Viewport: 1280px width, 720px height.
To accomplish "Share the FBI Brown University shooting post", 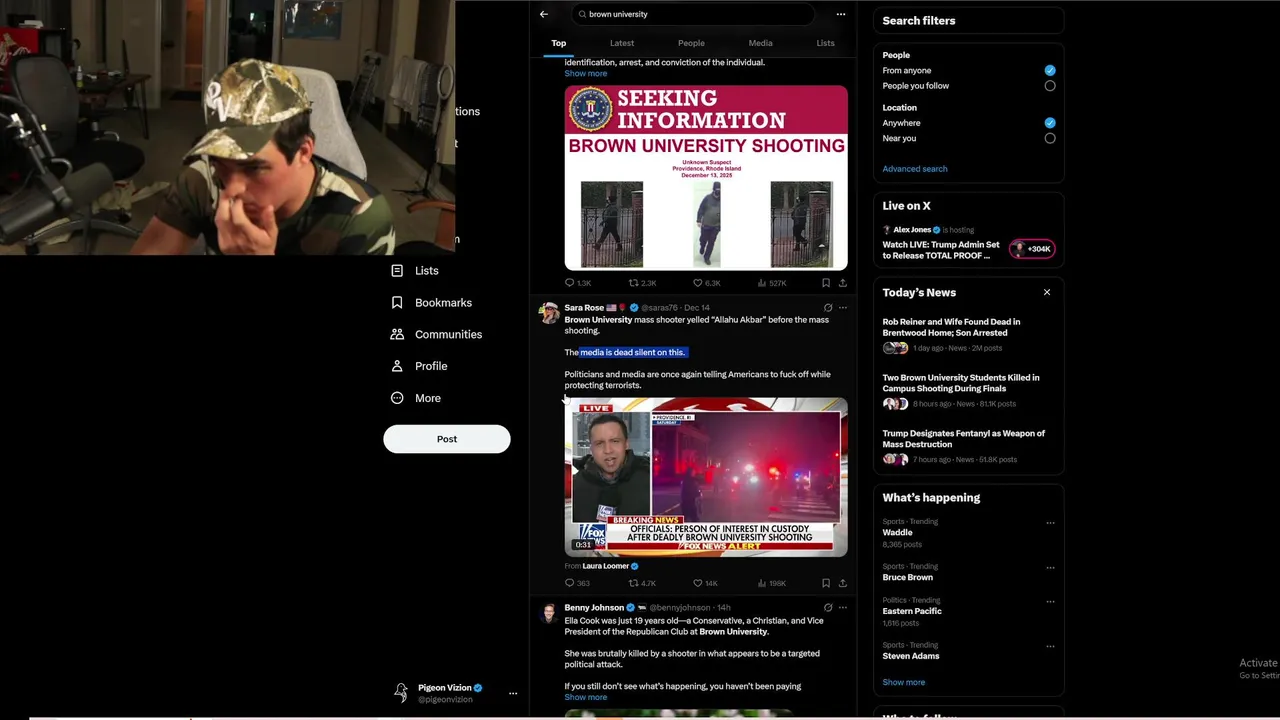I will tap(842, 283).
